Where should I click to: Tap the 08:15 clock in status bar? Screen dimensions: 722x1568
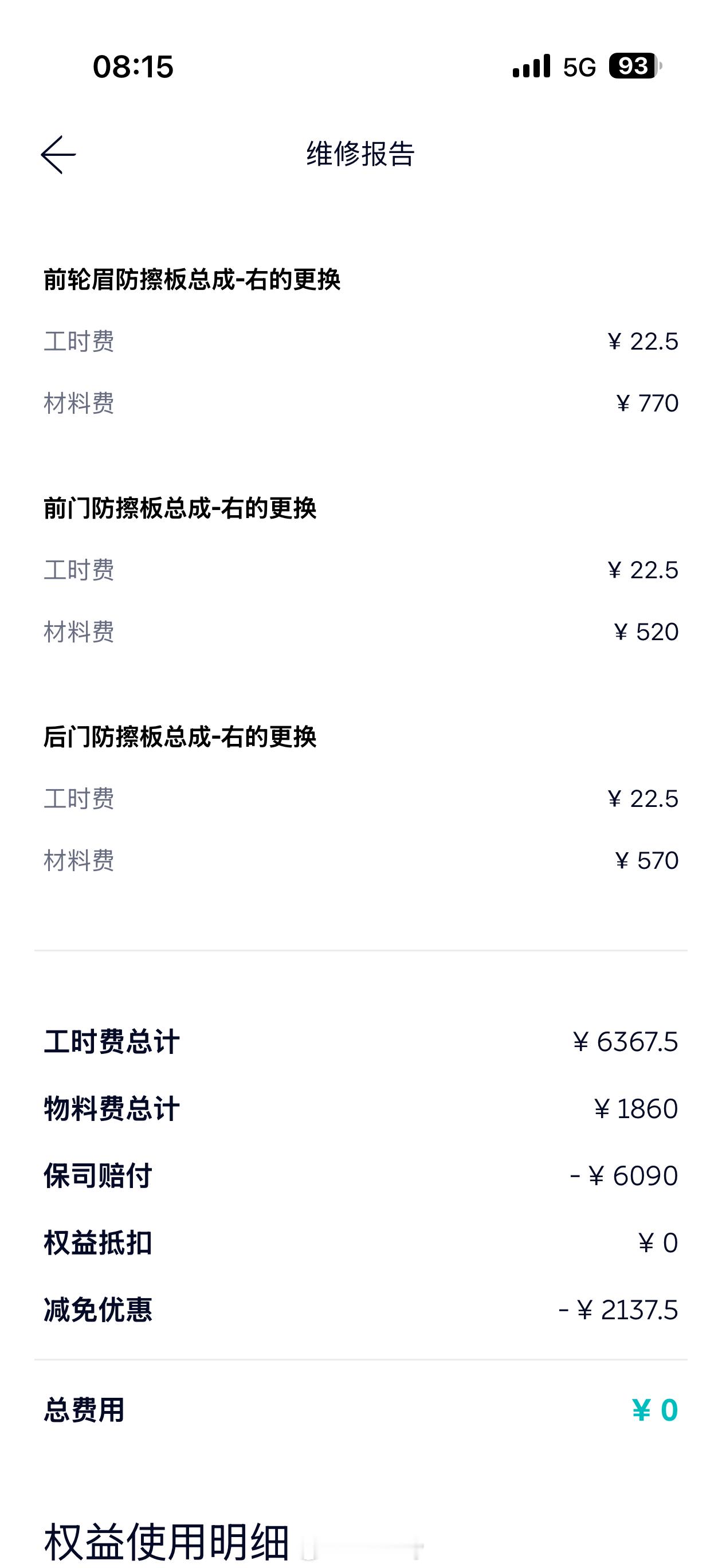[133, 66]
